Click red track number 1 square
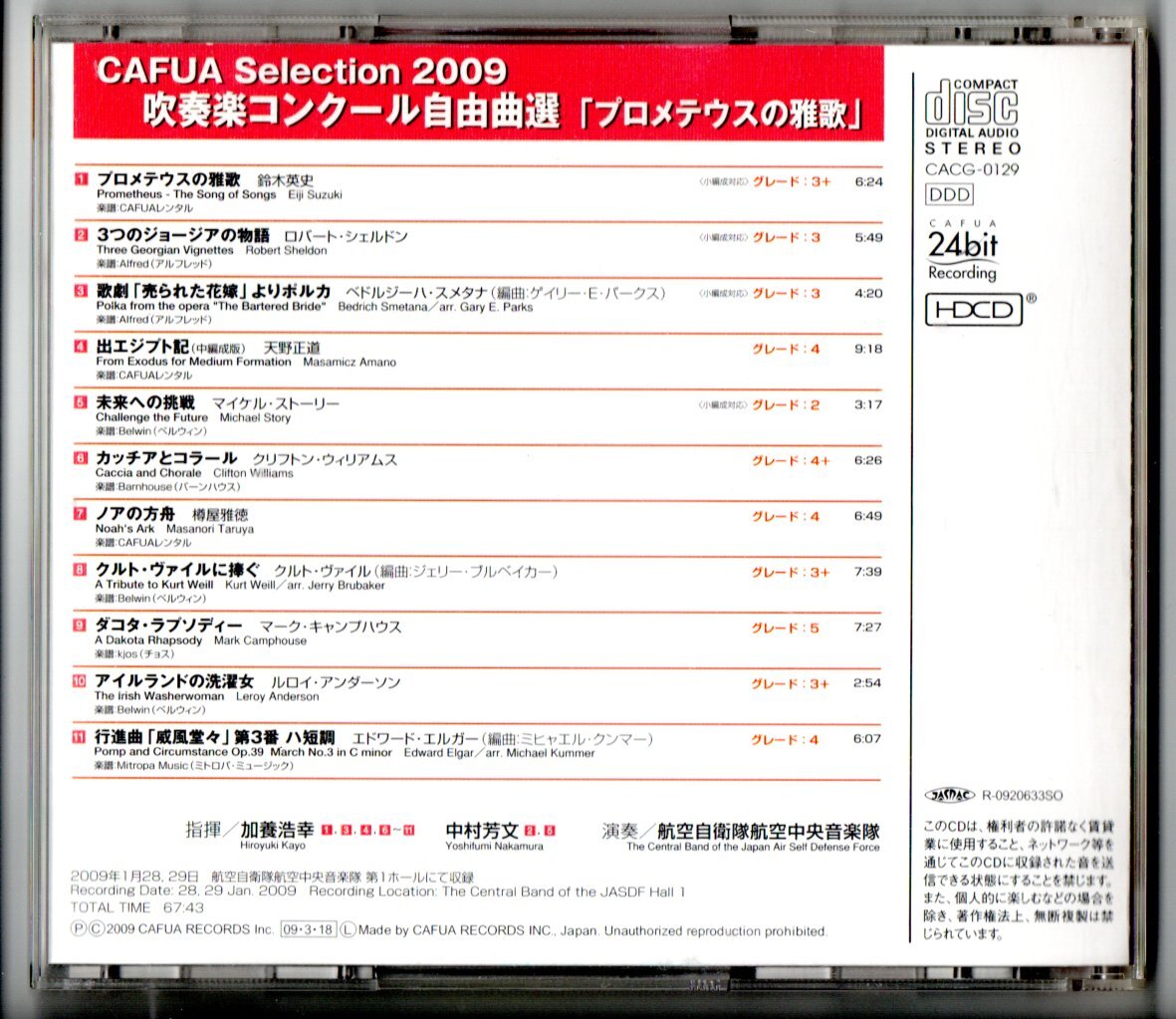Screen dimensions: 1176x1019 (81, 179)
